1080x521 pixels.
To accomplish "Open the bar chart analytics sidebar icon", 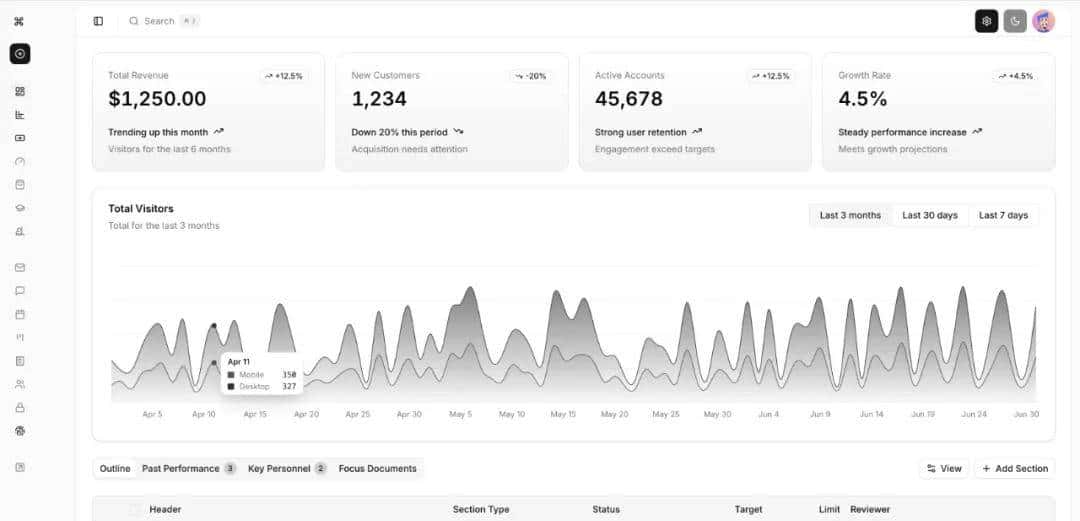I will tap(20, 115).
